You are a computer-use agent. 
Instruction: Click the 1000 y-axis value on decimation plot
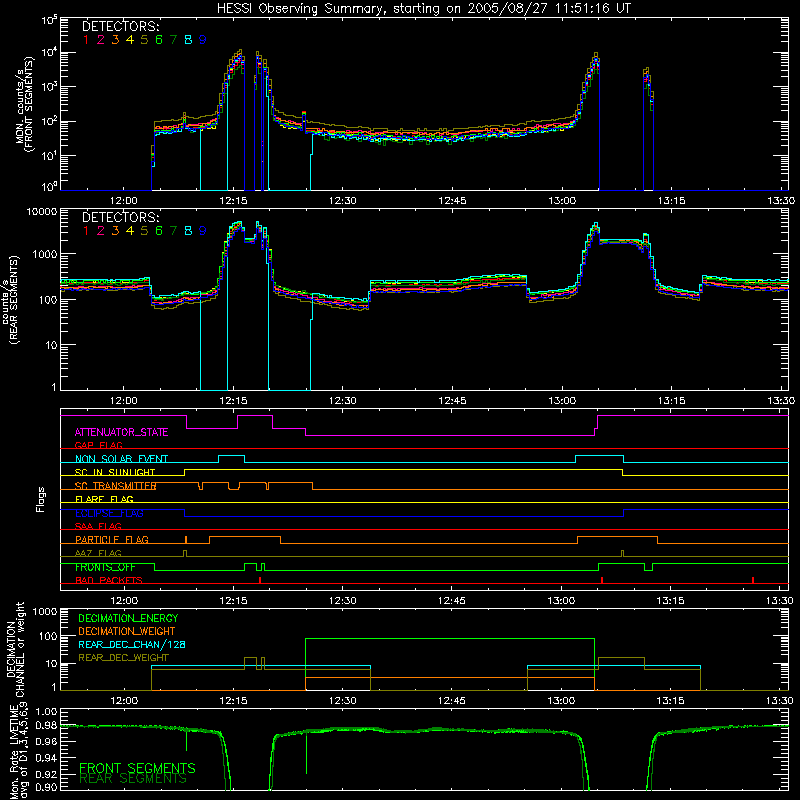point(44,612)
